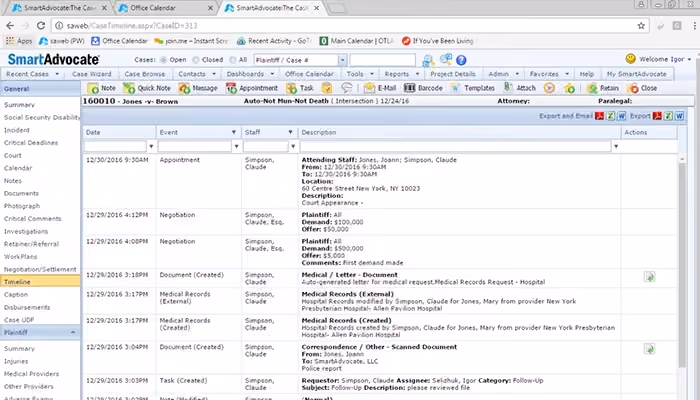
Task: Open the help question mark icon
Action: 461,60
